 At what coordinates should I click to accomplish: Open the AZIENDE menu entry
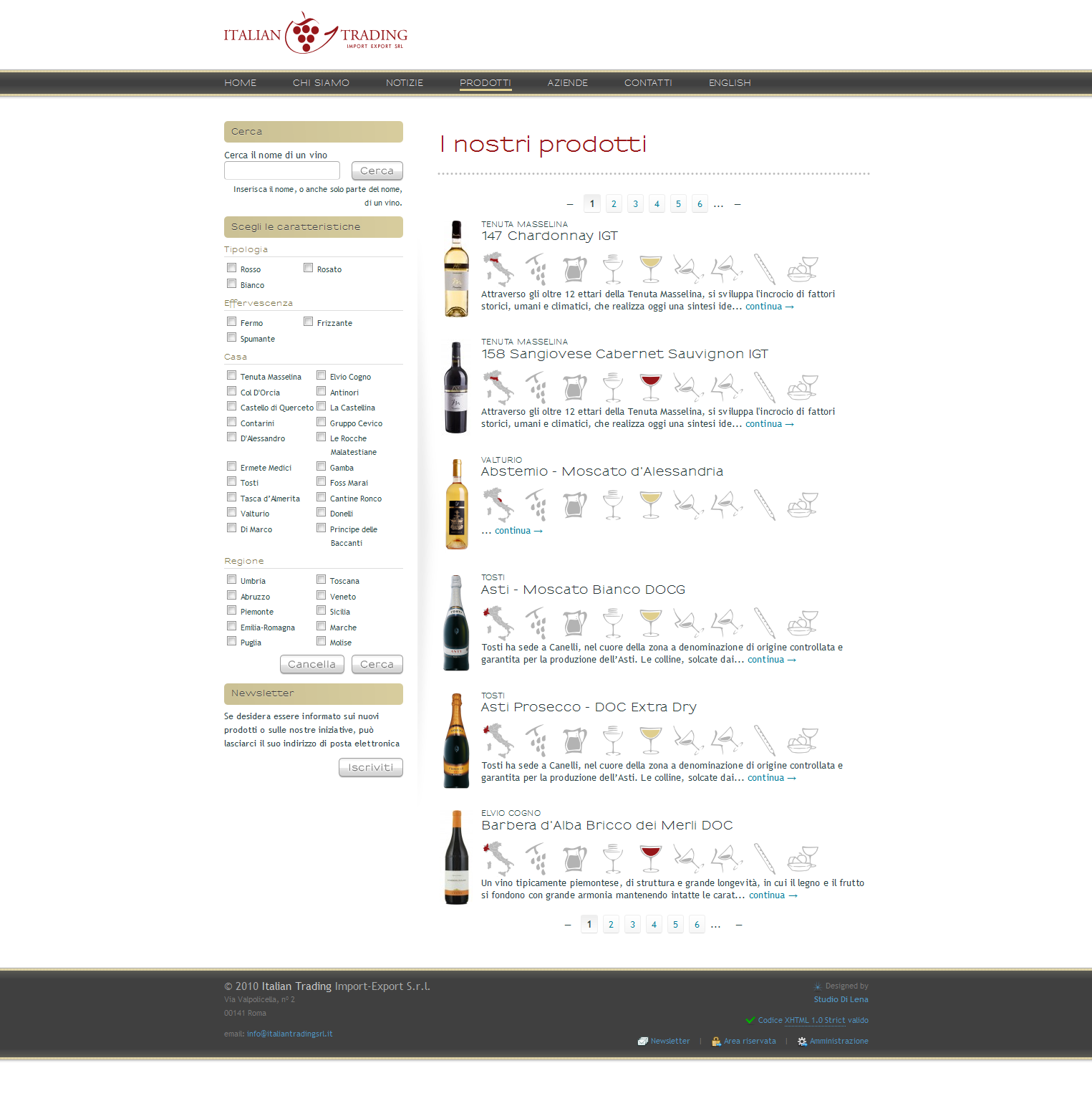[568, 83]
